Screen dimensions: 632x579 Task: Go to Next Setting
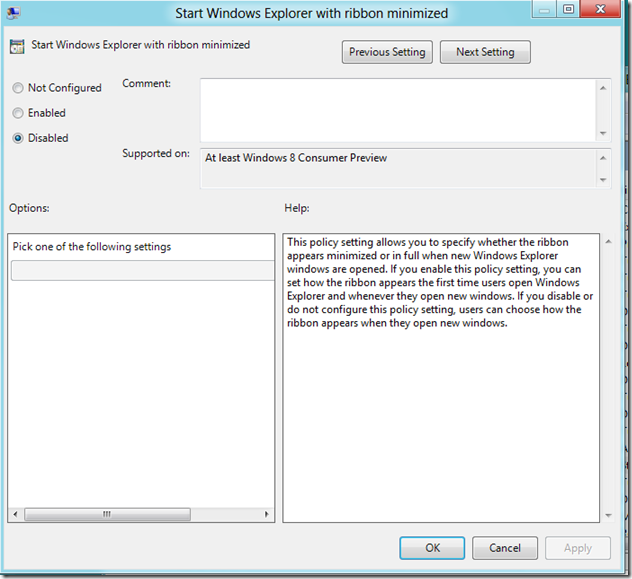485,52
